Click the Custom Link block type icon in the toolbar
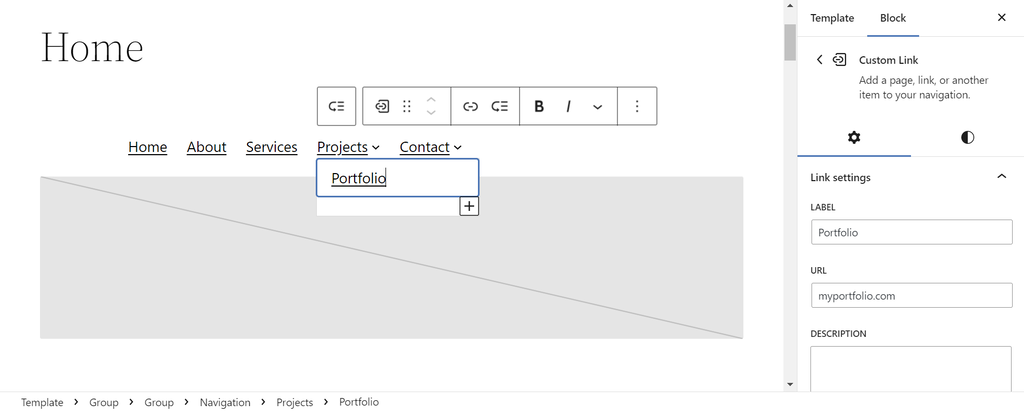The image size is (1024, 411). tap(382, 107)
